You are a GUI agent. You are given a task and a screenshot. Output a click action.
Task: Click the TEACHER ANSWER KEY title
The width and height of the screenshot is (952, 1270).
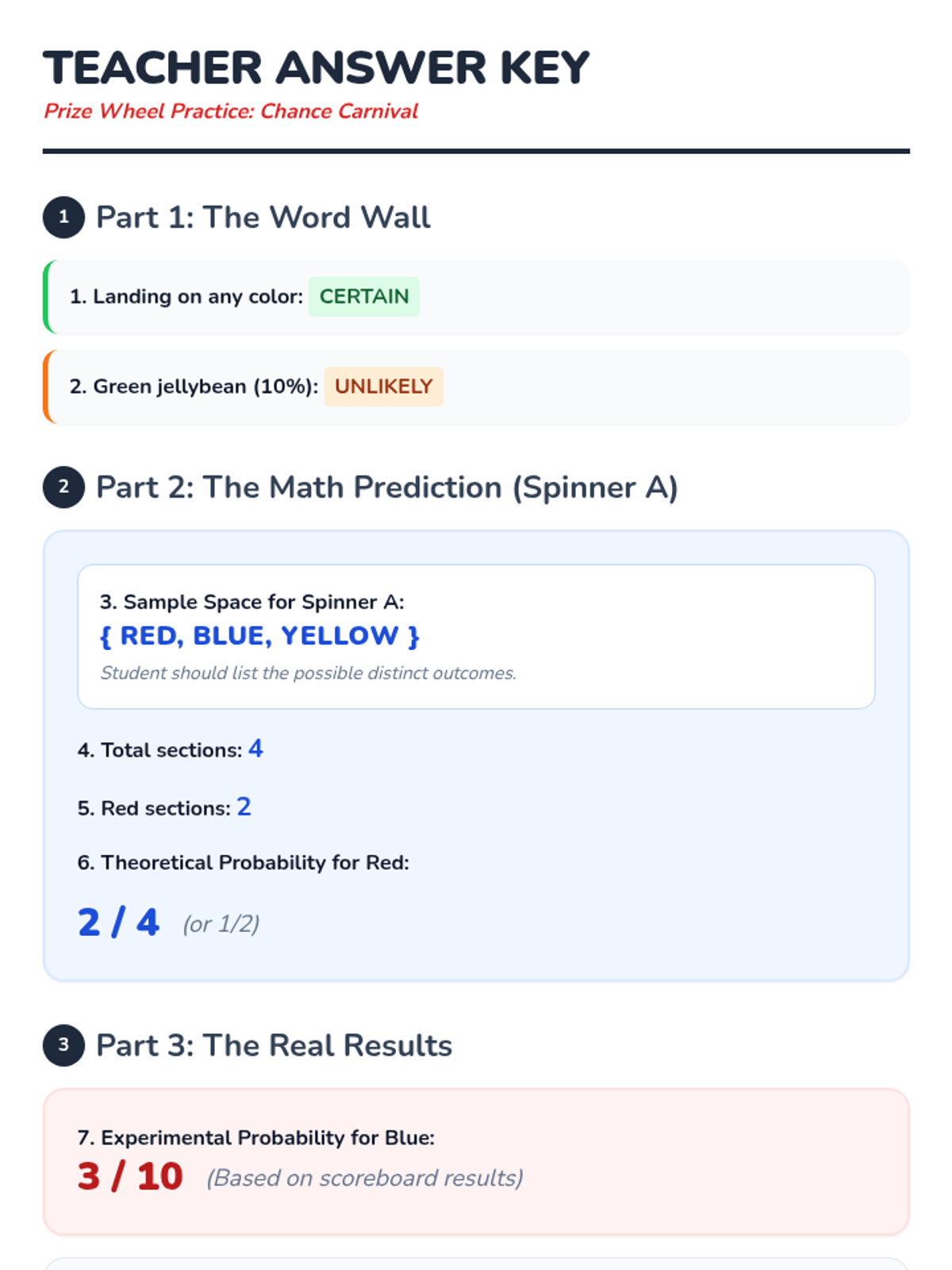316,67
